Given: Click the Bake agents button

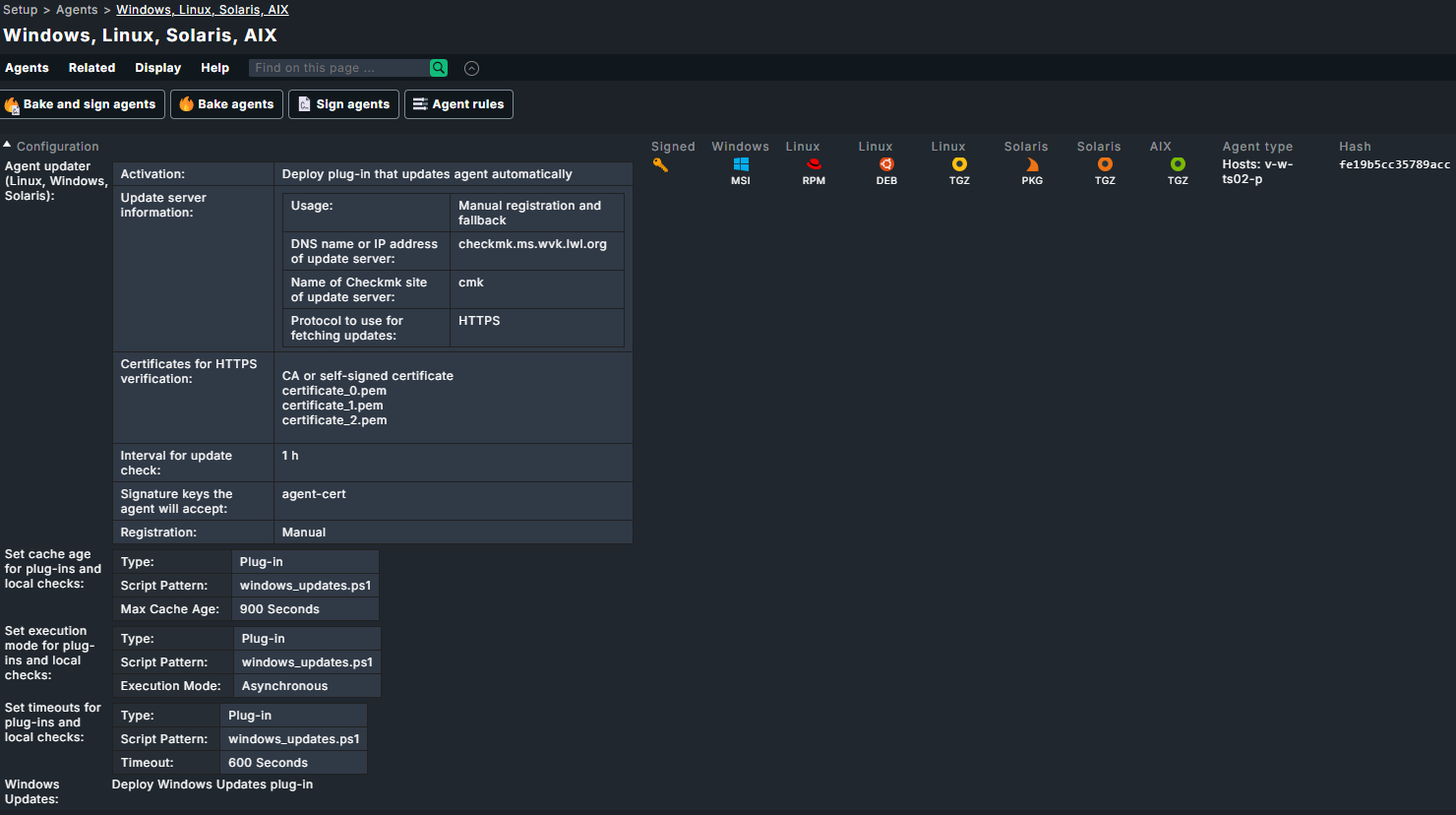Looking at the screenshot, I should coord(226,104).
